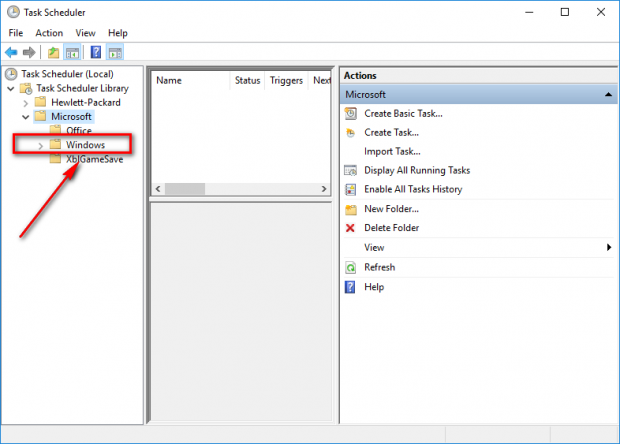The width and height of the screenshot is (620, 444).
Task: Maximize the Task Scheduler window
Action: click(x=565, y=12)
